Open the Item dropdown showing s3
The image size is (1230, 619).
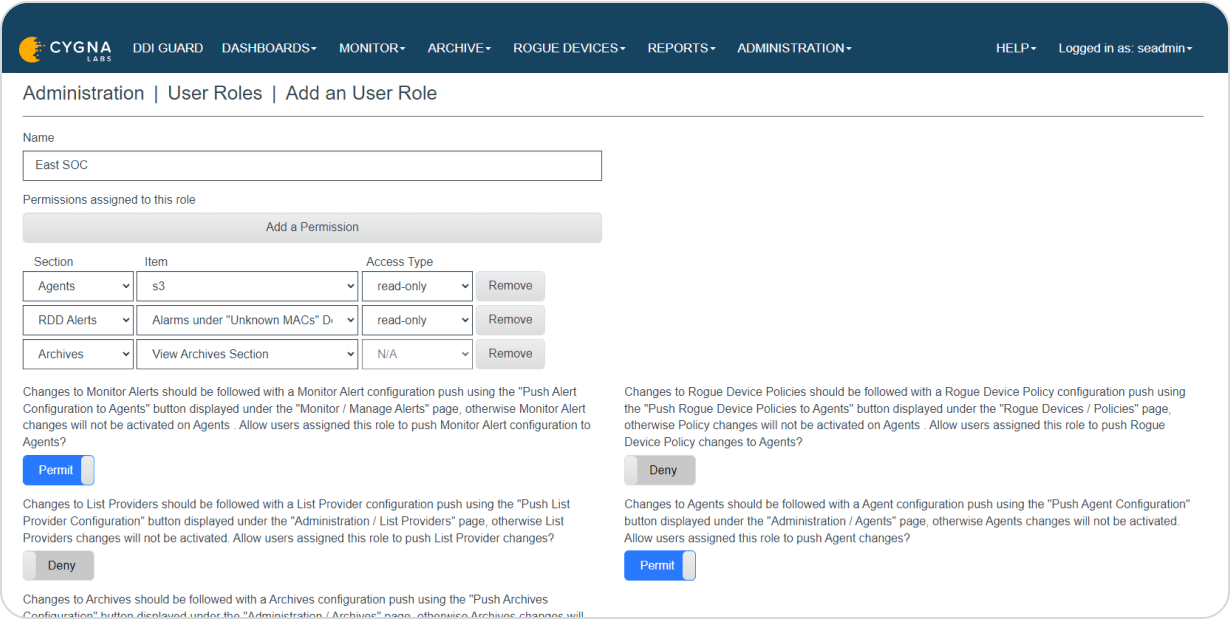[246, 286]
